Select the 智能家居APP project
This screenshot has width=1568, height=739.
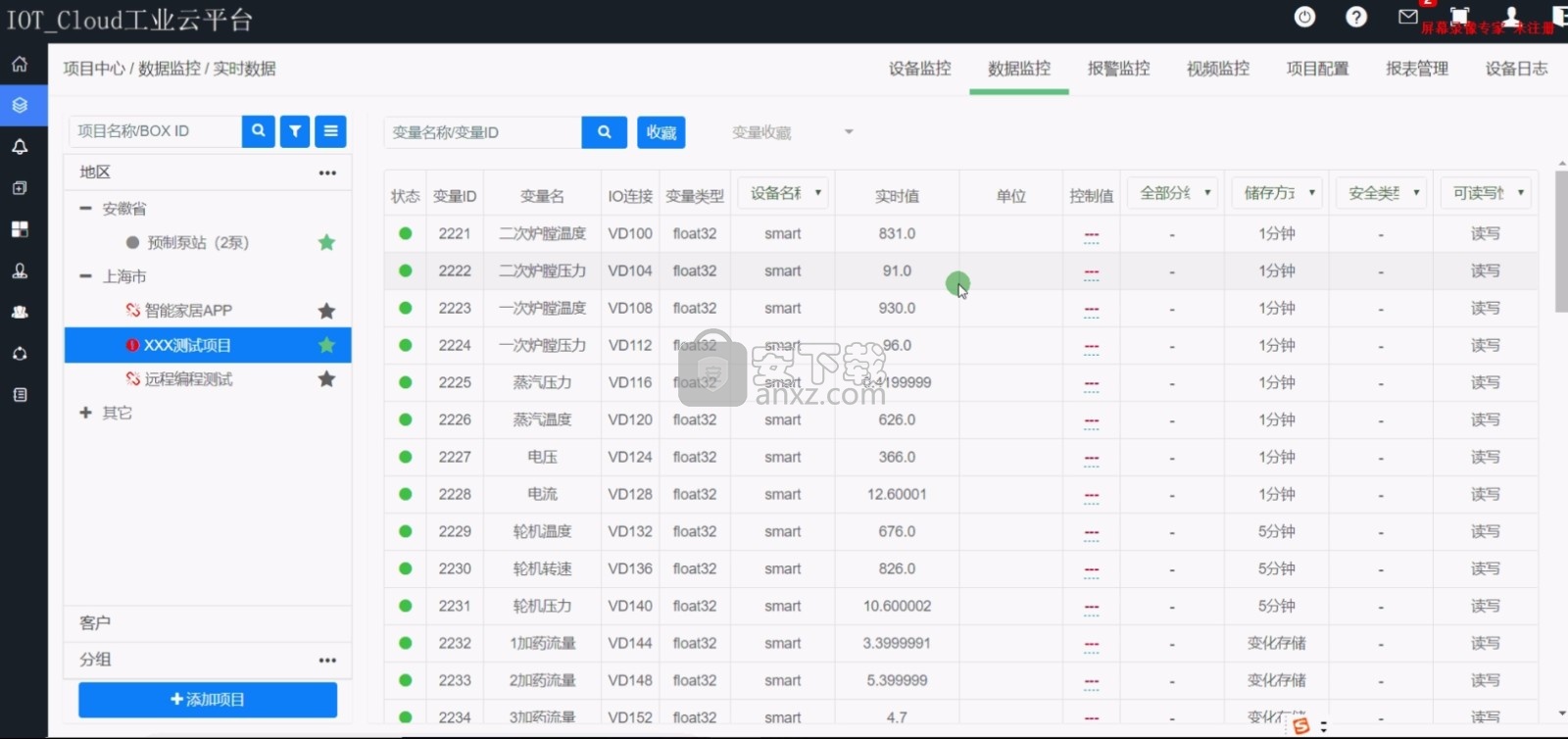(188, 311)
